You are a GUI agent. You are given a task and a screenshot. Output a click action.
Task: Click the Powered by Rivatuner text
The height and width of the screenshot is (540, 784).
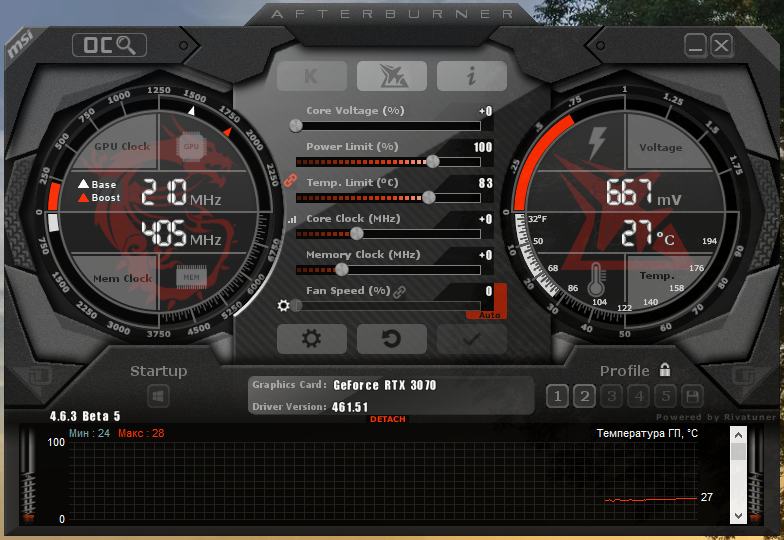[x=716, y=416]
